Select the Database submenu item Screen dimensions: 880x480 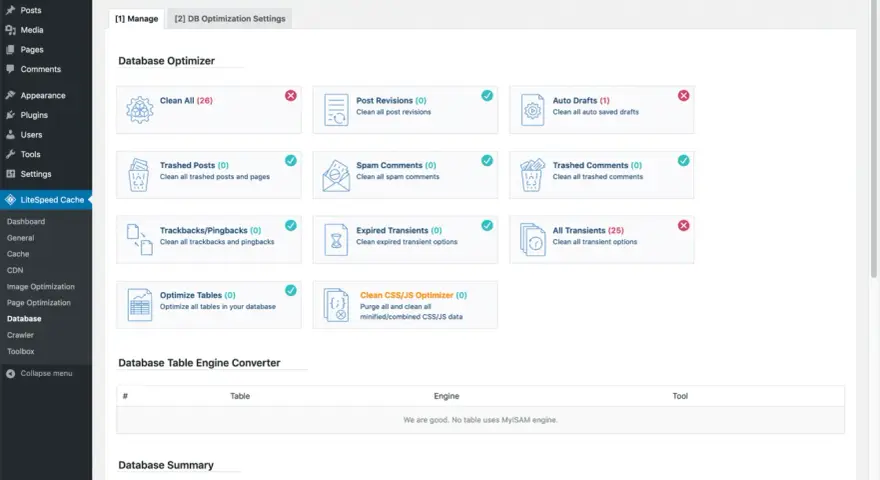coord(24,318)
